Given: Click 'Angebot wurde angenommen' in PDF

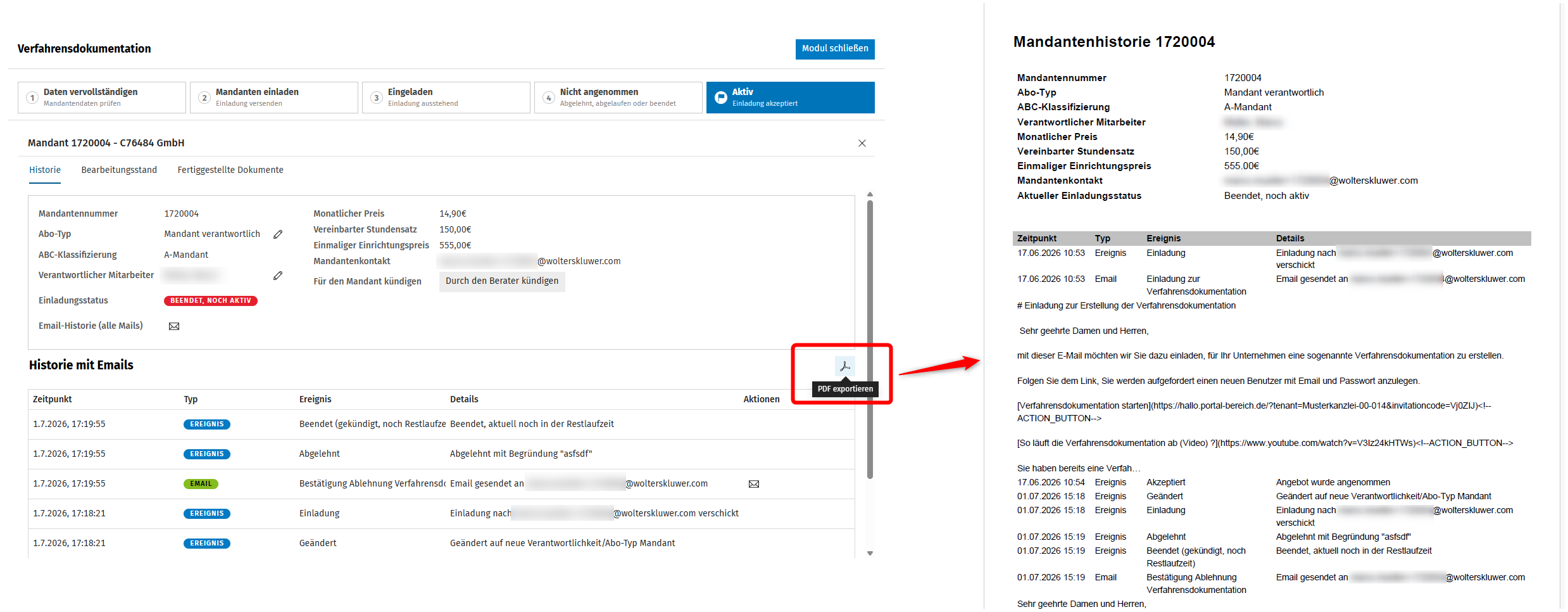Looking at the screenshot, I should [1333, 483].
